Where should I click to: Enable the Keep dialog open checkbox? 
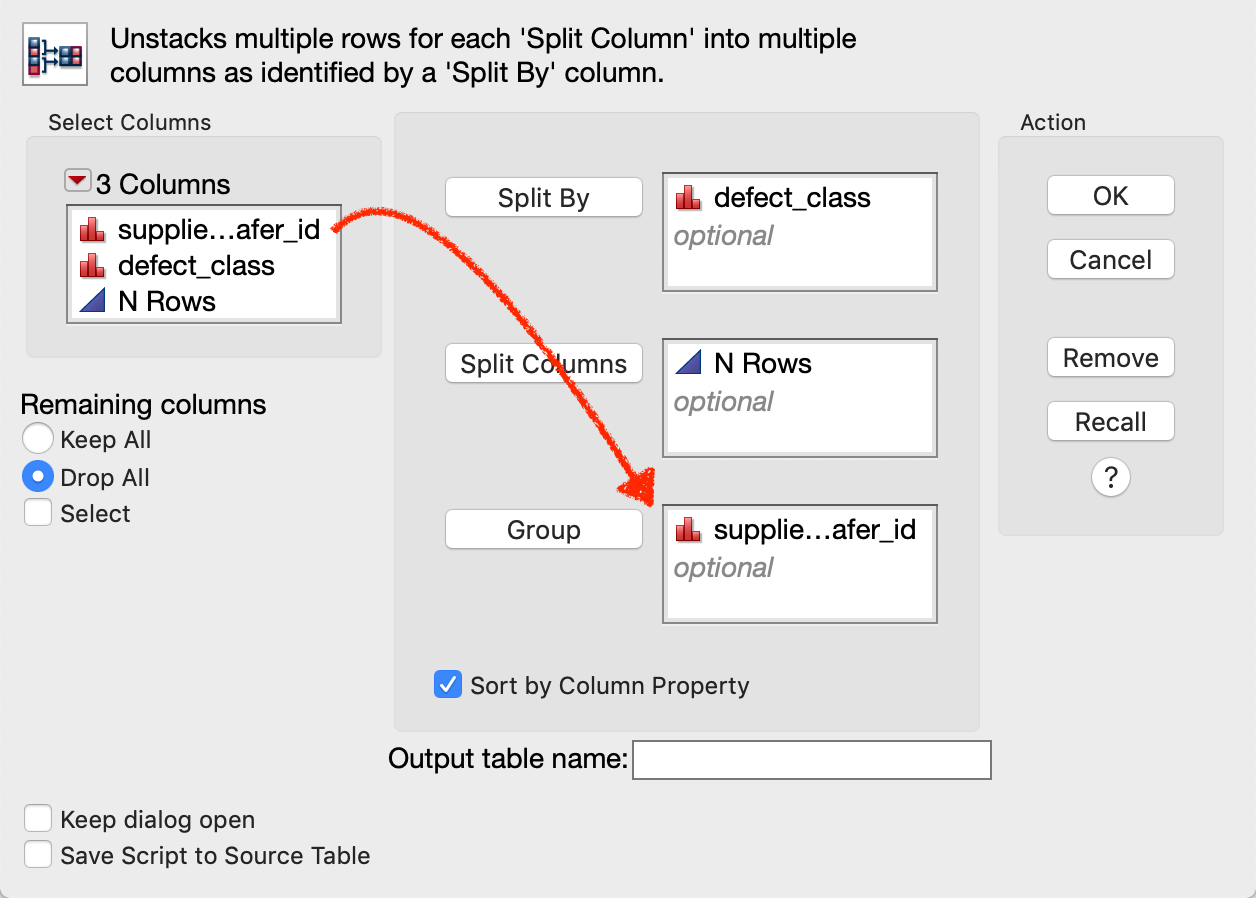pos(38,819)
